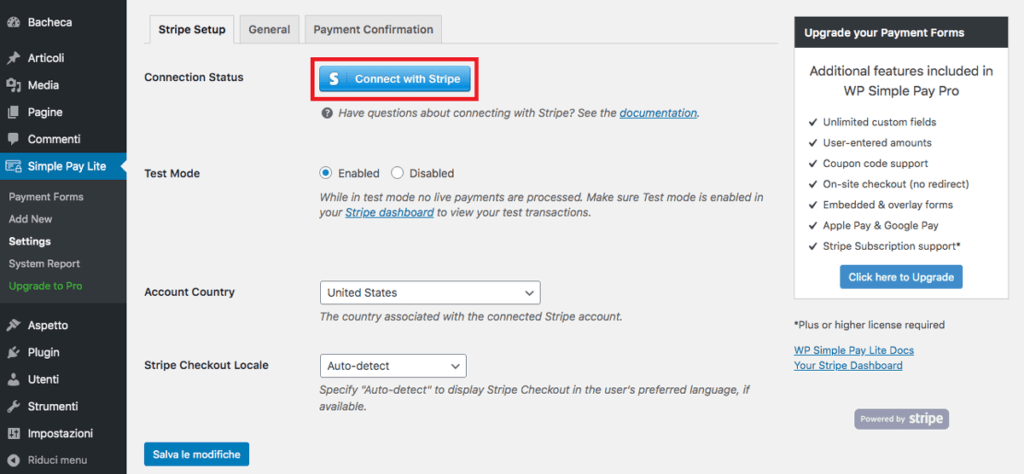
Task: Open the WP Simple Pay Lite Docs link
Action: pos(854,351)
